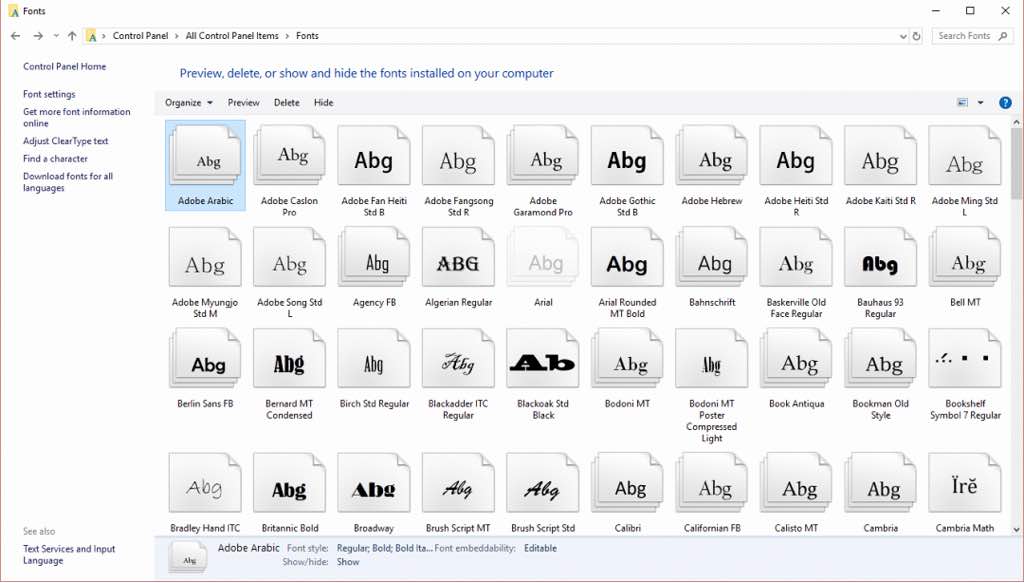Open the Font settings link
Viewport: 1024px width, 583px height.
(x=49, y=94)
